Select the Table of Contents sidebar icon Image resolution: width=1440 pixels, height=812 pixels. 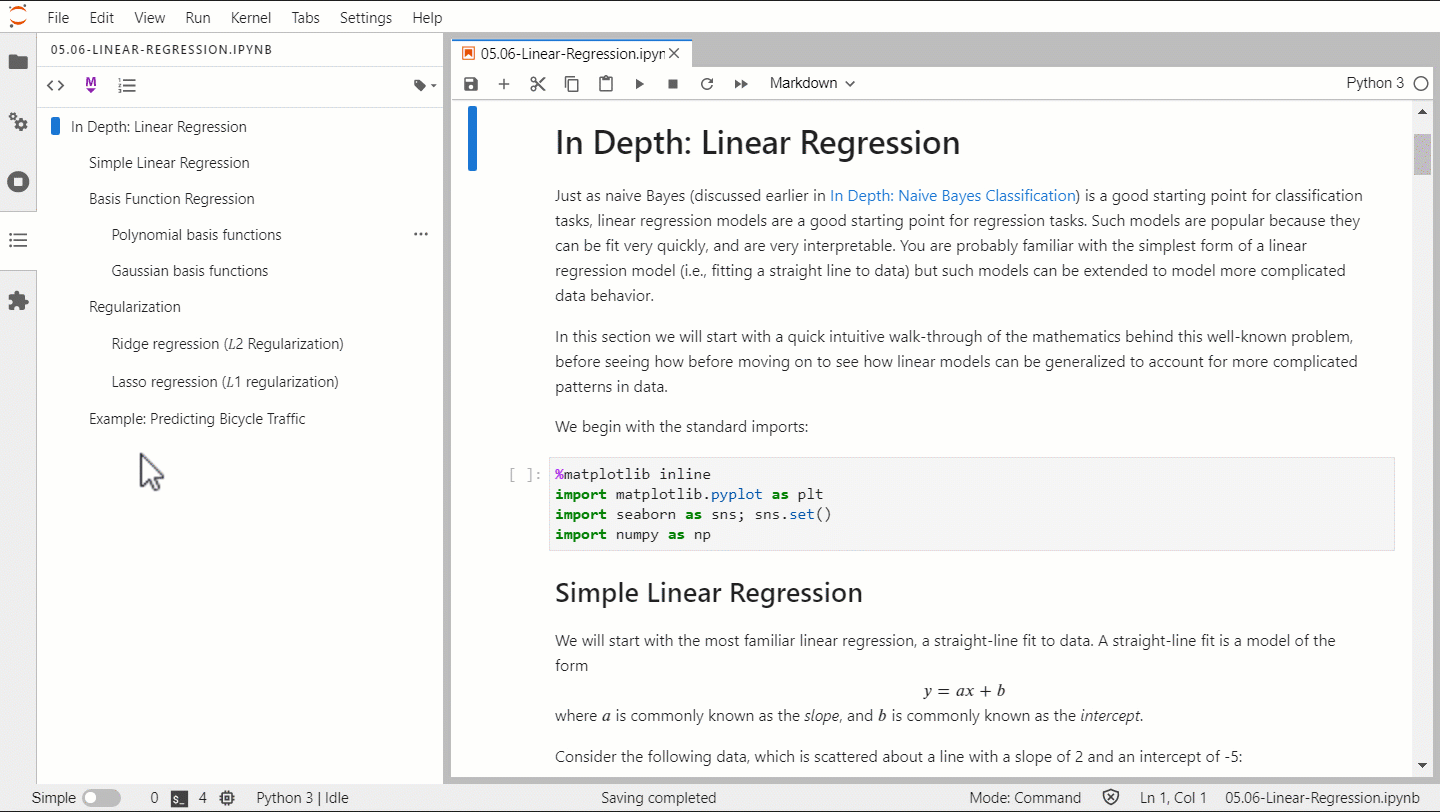[x=18, y=241]
